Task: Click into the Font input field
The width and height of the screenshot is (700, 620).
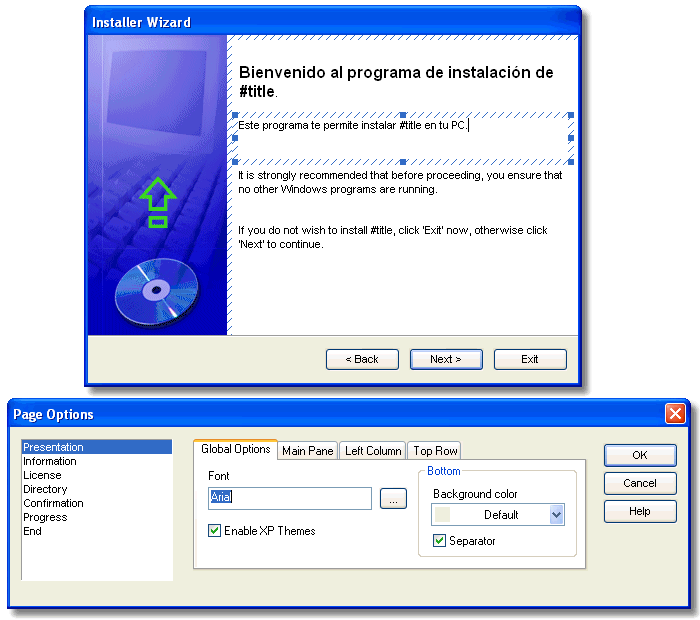Action: point(290,498)
